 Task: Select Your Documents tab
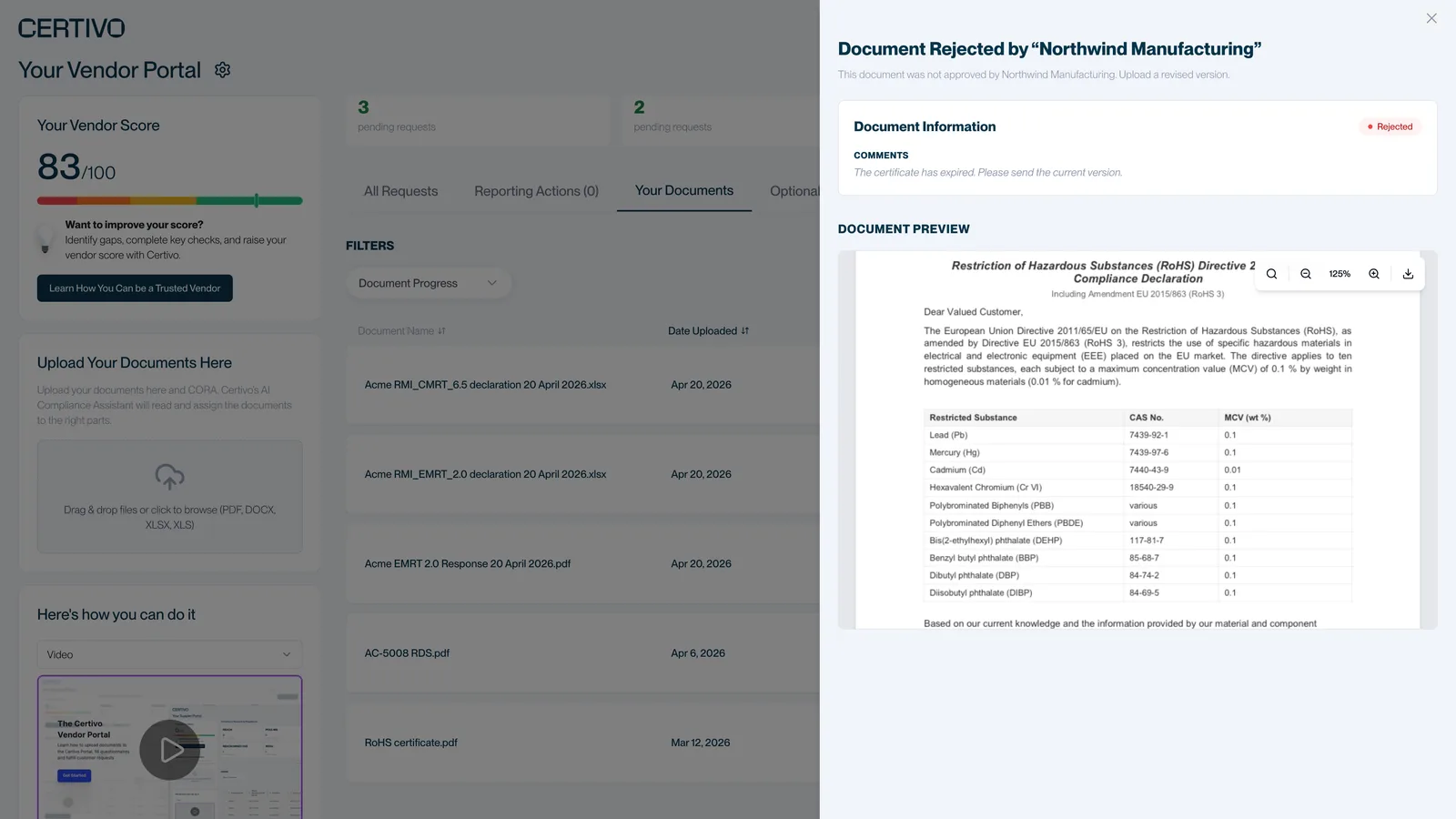click(x=684, y=190)
